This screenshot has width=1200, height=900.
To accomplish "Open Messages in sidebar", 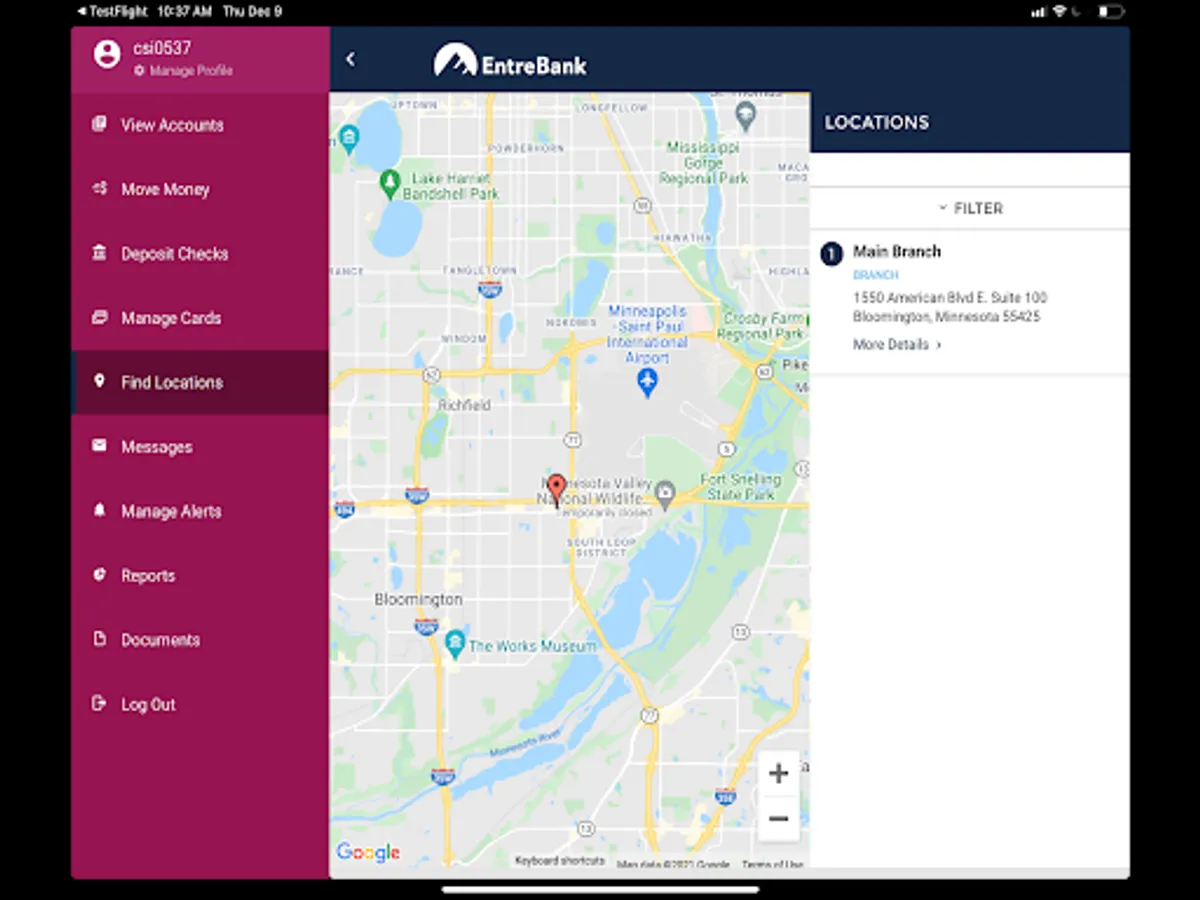I will tap(200, 447).
